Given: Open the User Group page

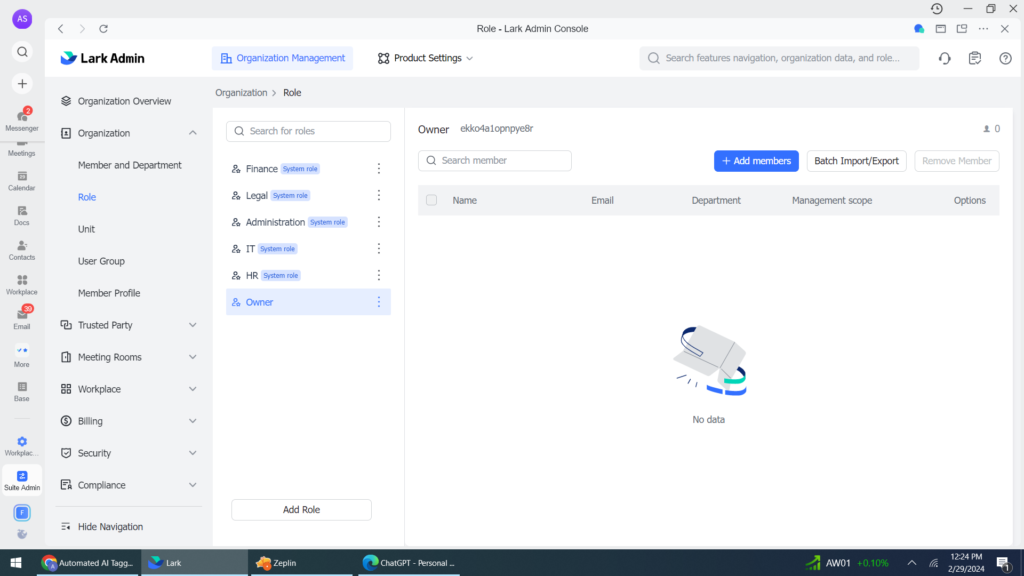Looking at the screenshot, I should point(101,261).
